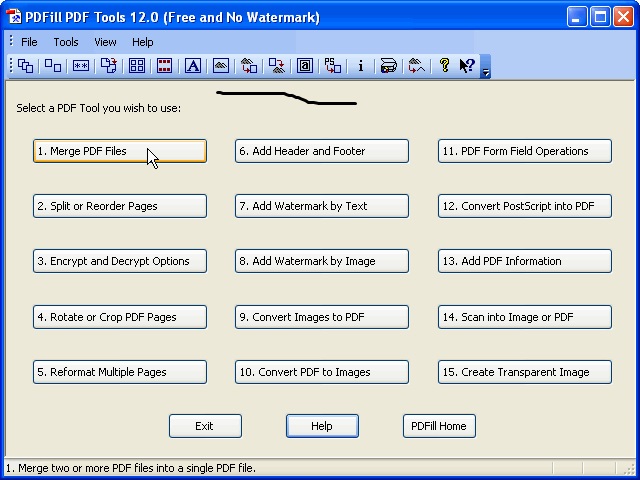Open '8. Add Watermark by Image' button

point(322,261)
